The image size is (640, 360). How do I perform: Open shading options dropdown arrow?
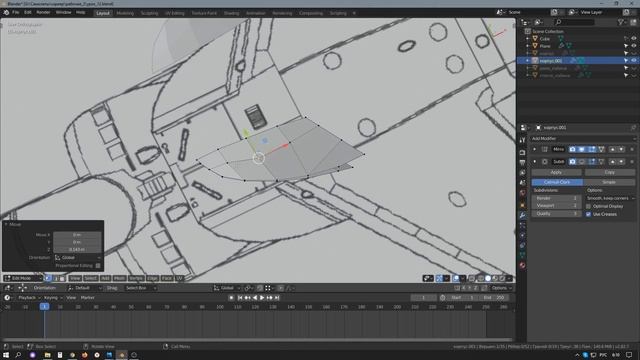[509, 278]
